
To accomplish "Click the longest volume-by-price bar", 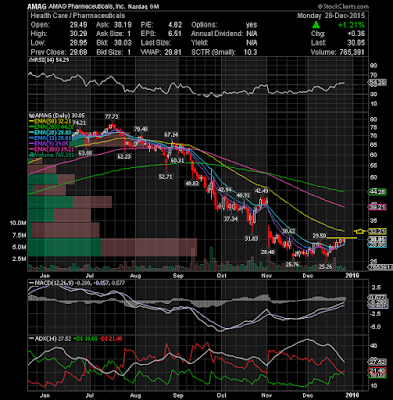I will (112, 248).
